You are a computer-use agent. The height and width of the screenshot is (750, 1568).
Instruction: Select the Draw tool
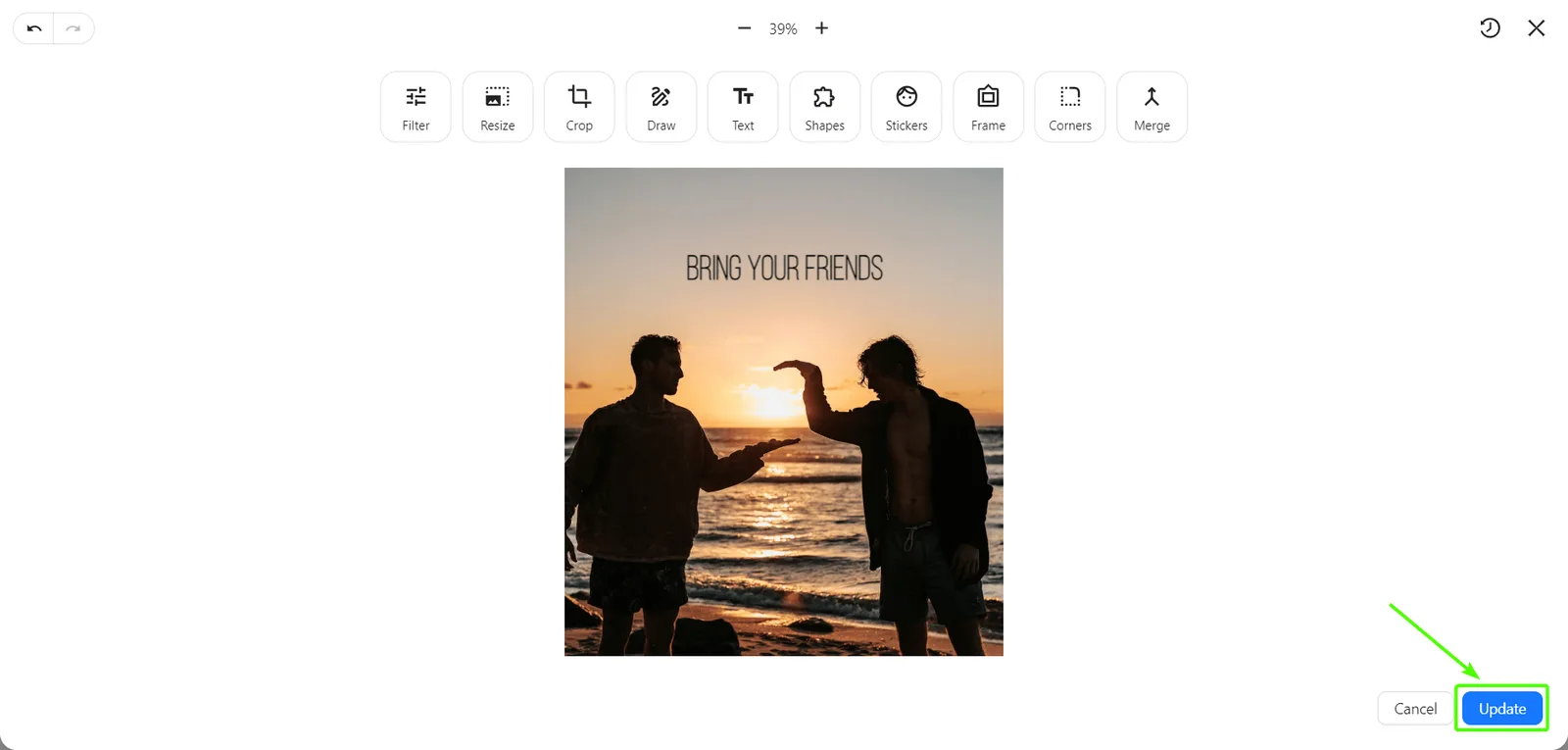(x=661, y=107)
